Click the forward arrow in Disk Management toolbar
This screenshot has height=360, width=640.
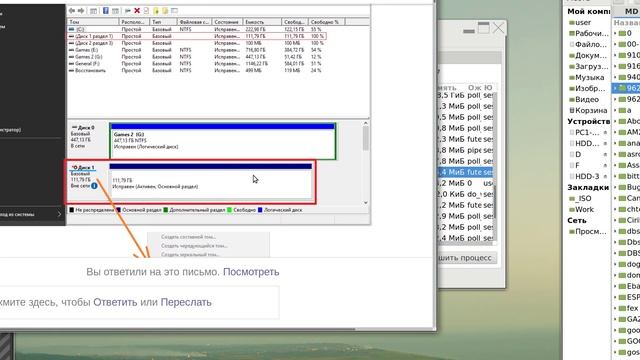tap(81, 11)
